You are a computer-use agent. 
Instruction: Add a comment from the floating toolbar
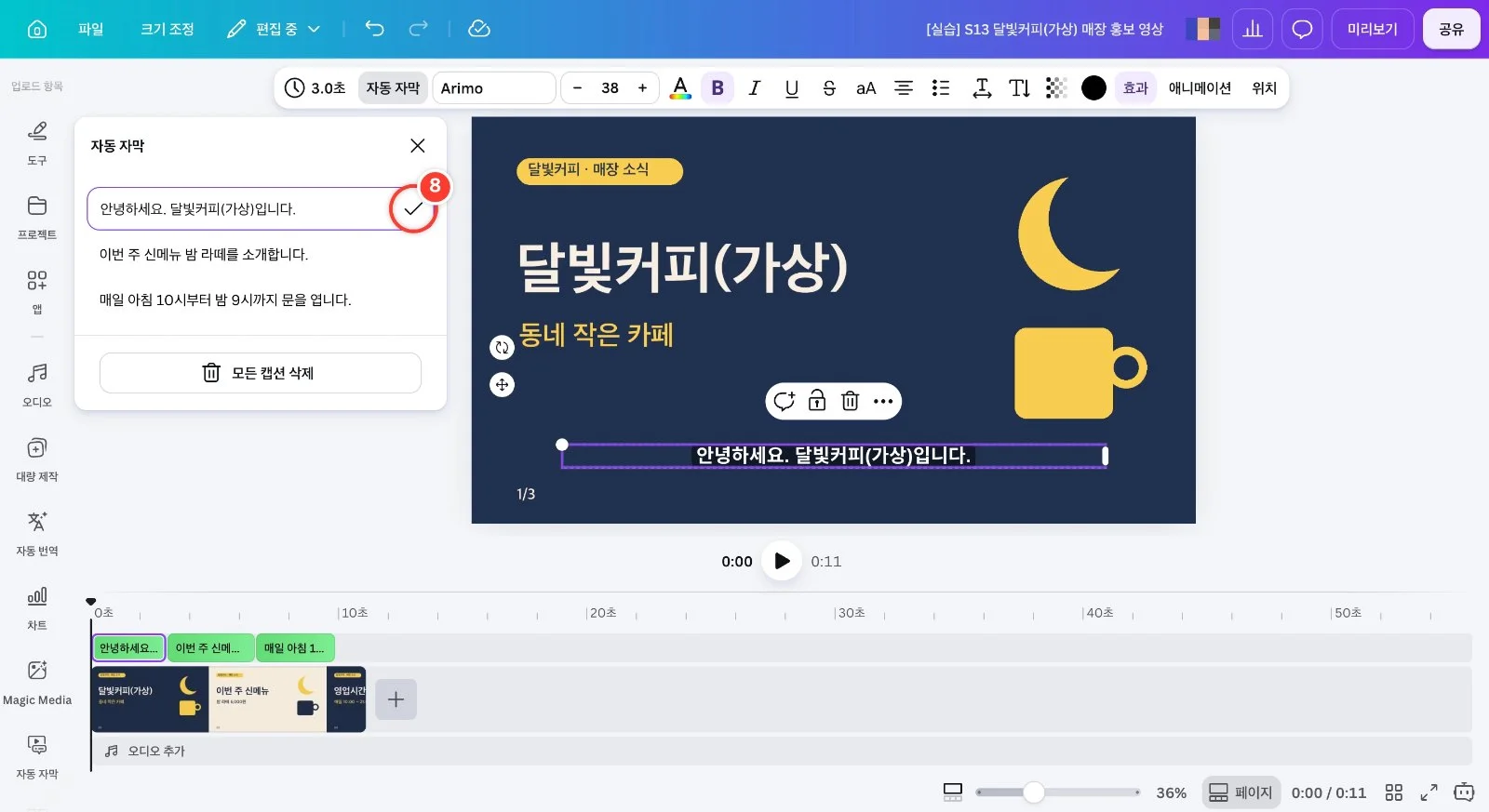tap(785, 401)
